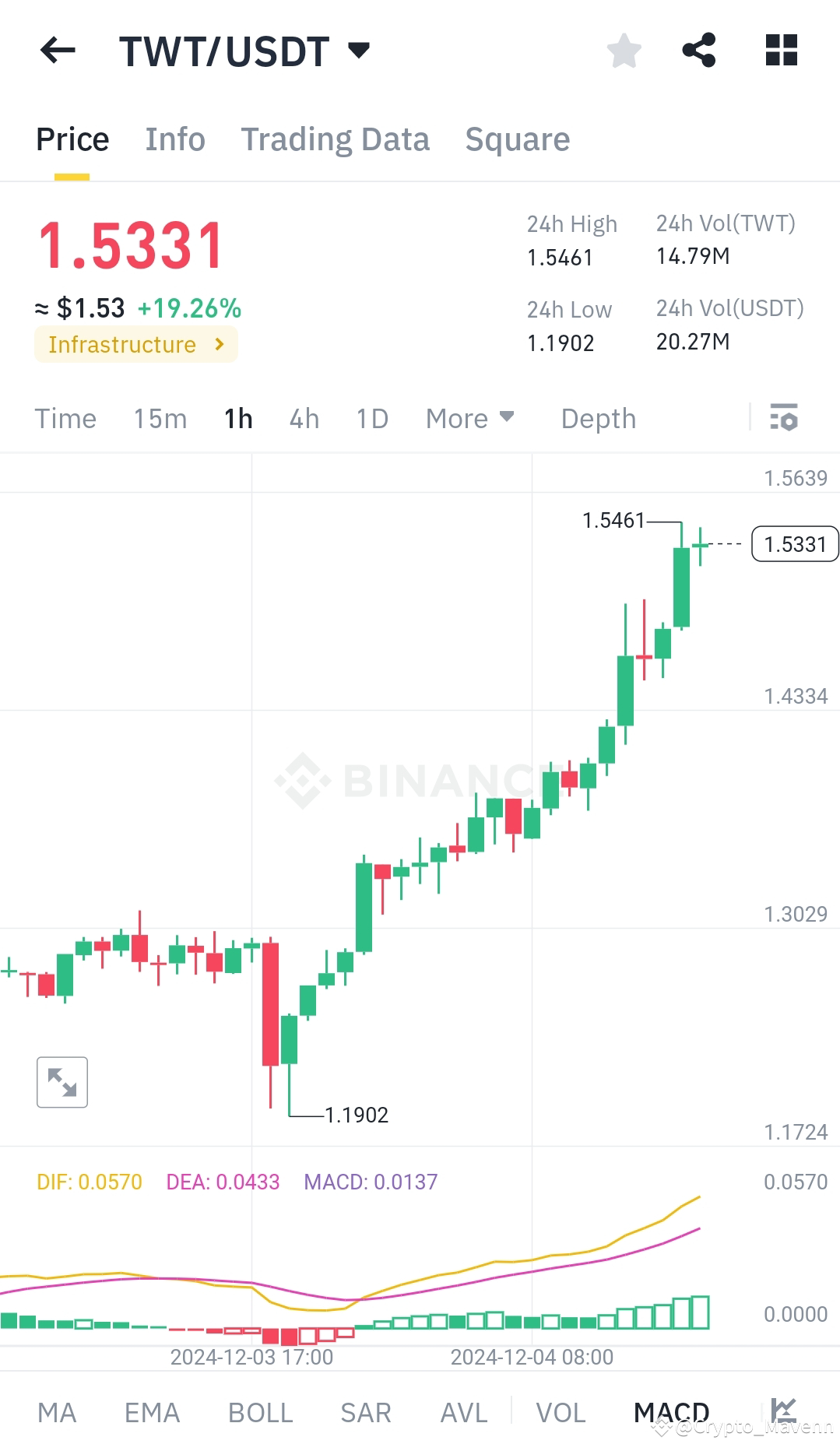Open the Infrastructure category link
The width and height of the screenshot is (840, 1444).
[x=135, y=344]
